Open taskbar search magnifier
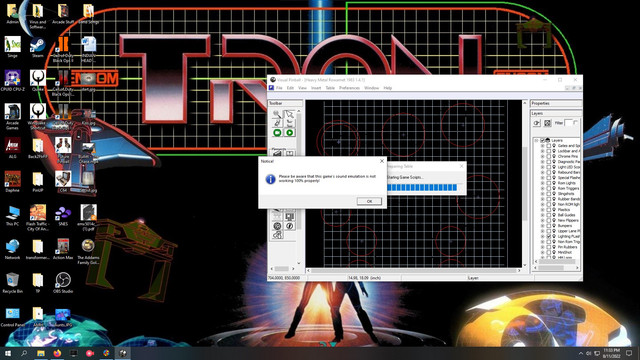The width and height of the screenshot is (640, 360). 24,353
